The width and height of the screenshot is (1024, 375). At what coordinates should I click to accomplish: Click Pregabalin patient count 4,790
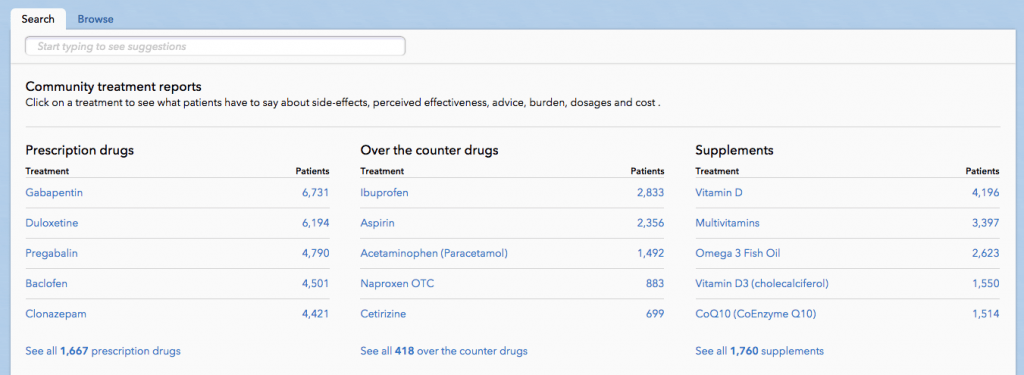(x=315, y=253)
